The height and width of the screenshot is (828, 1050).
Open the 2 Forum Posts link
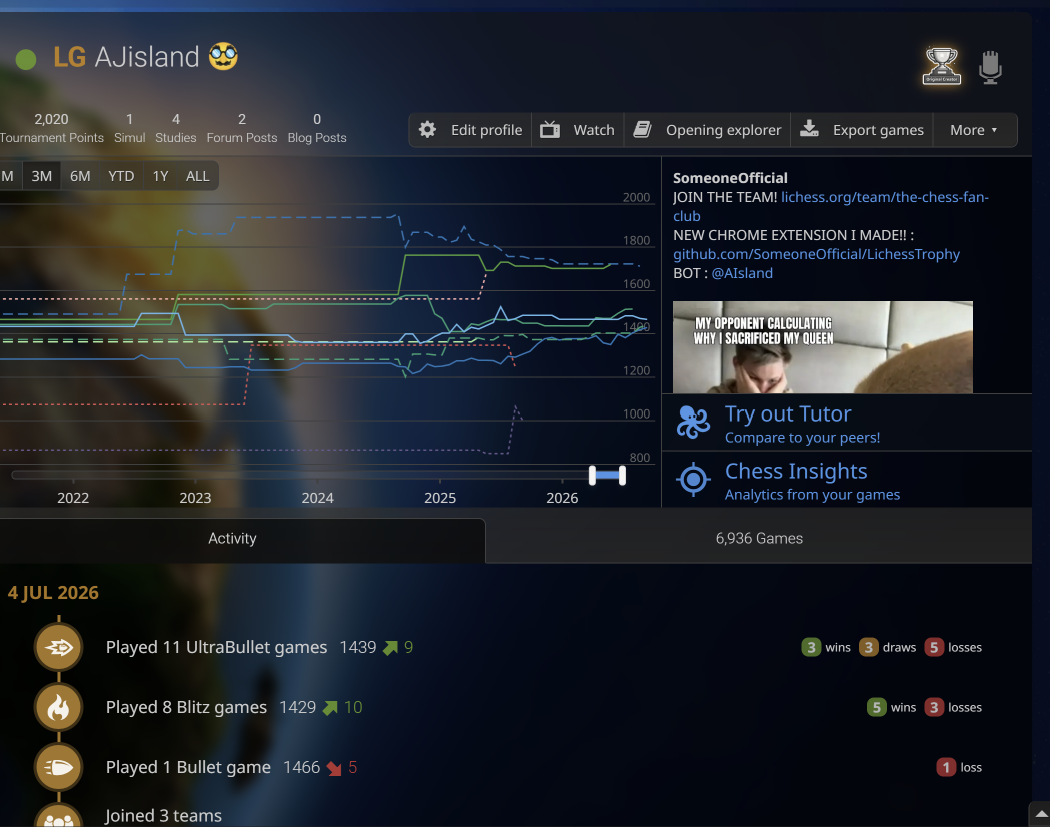(x=242, y=128)
